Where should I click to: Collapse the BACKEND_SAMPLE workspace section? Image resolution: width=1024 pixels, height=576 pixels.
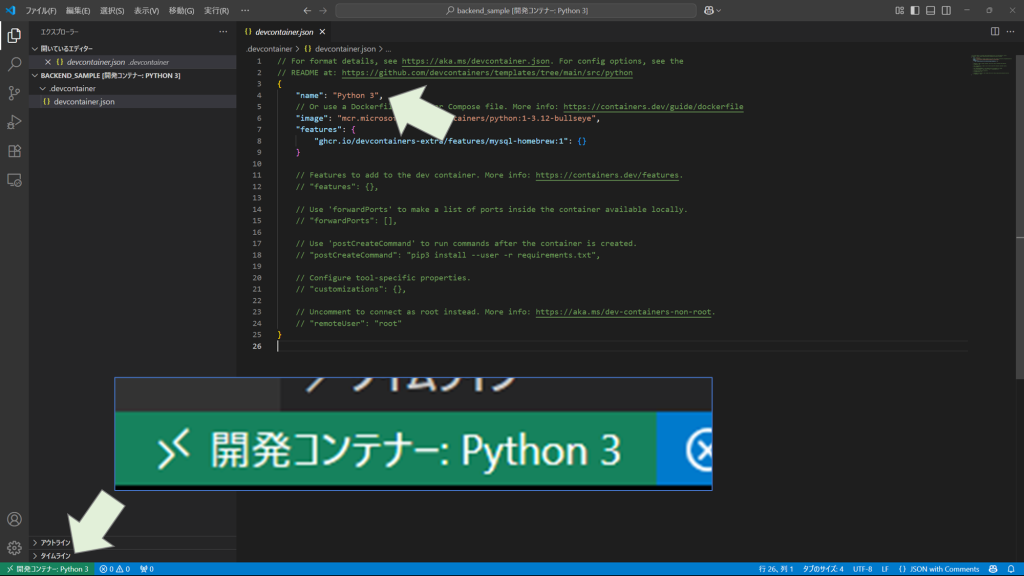pyautogui.click(x=35, y=76)
